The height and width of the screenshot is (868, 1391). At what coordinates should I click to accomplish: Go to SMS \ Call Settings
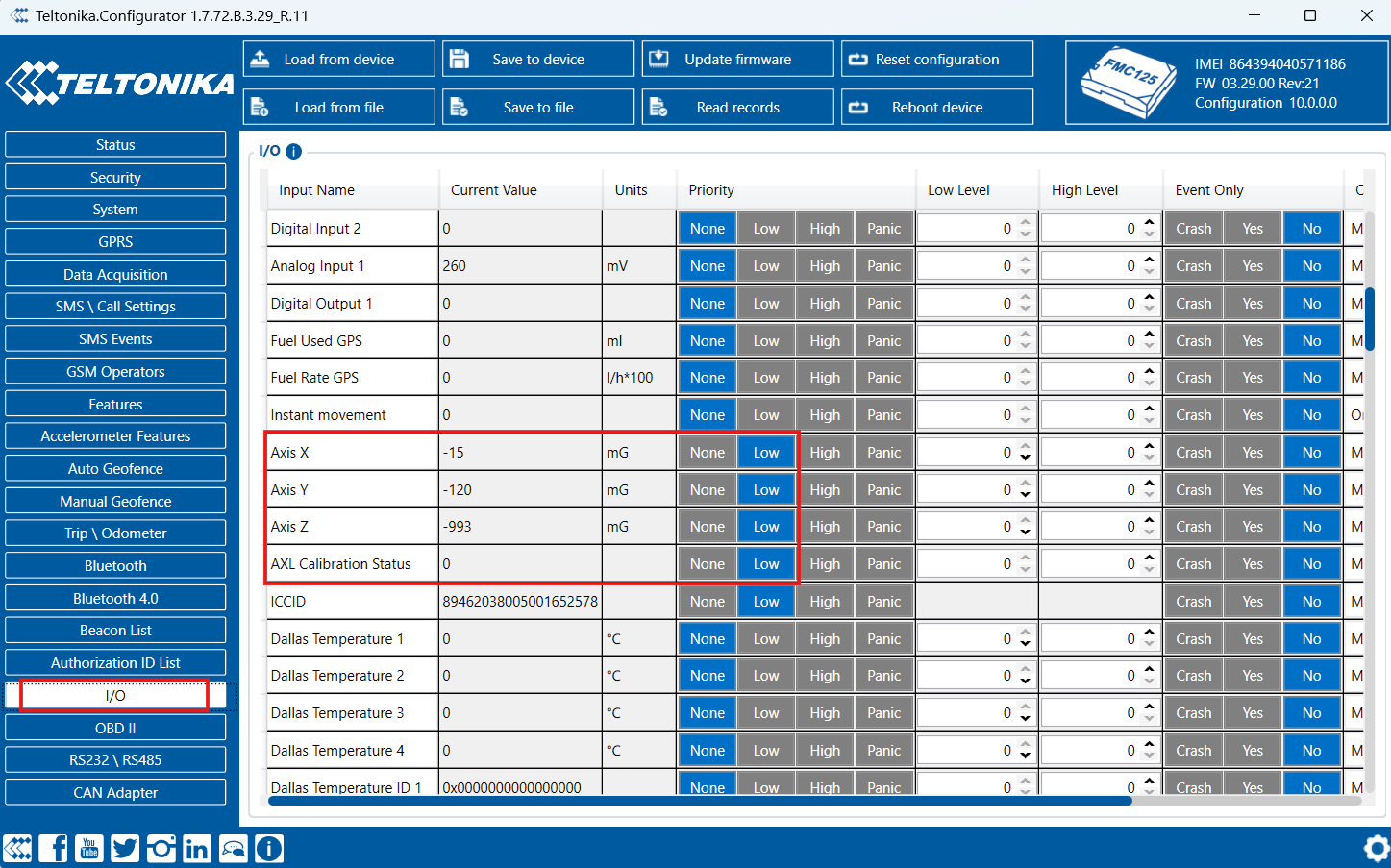click(115, 307)
